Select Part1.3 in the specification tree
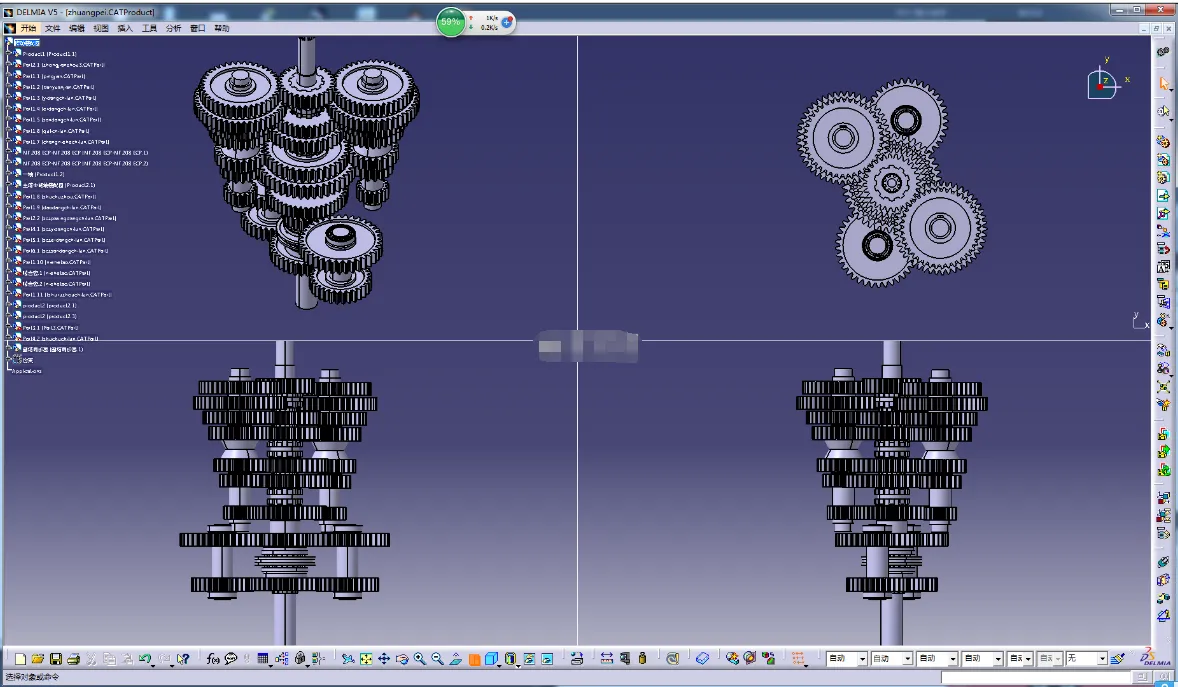This screenshot has width=1178, height=687. [59, 98]
